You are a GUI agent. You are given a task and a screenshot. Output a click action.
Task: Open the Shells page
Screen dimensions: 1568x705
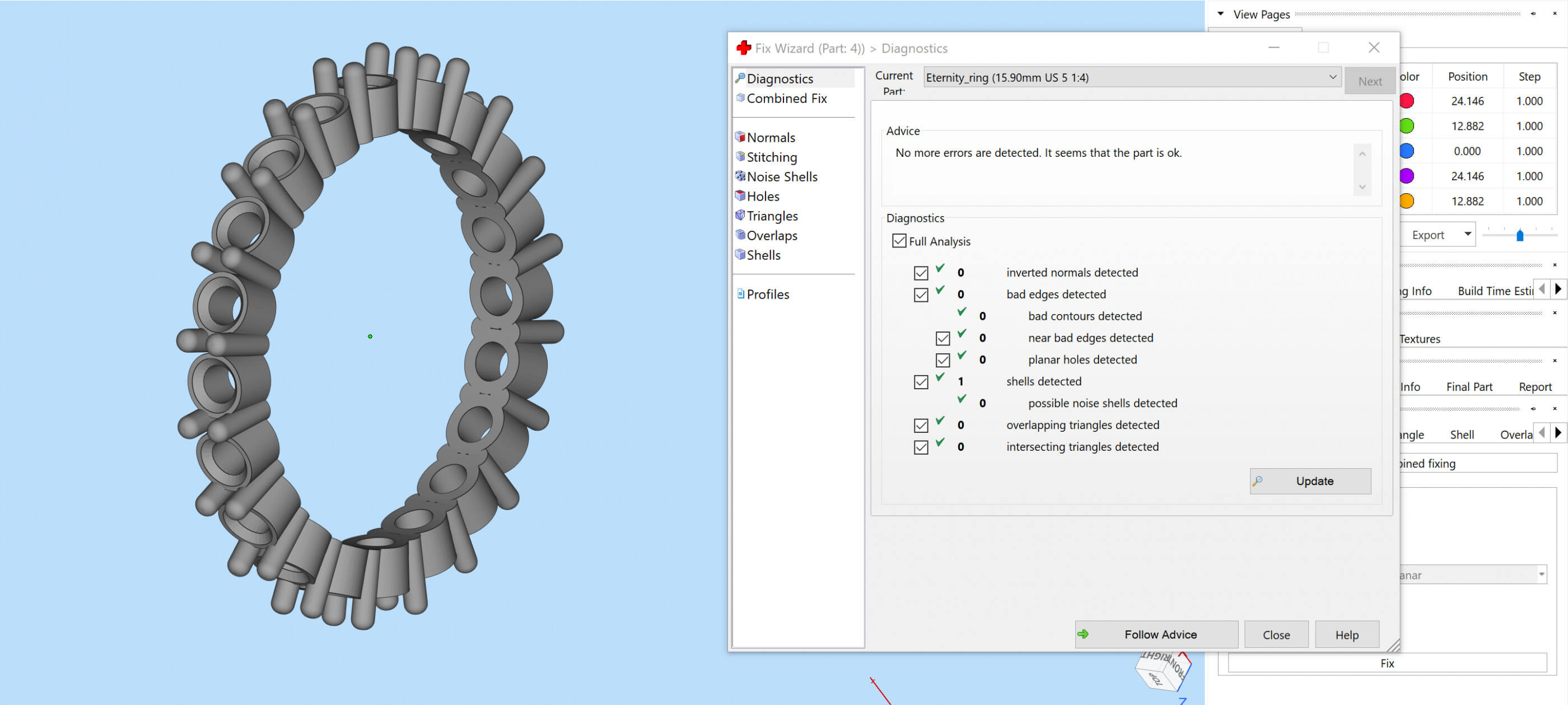point(763,255)
